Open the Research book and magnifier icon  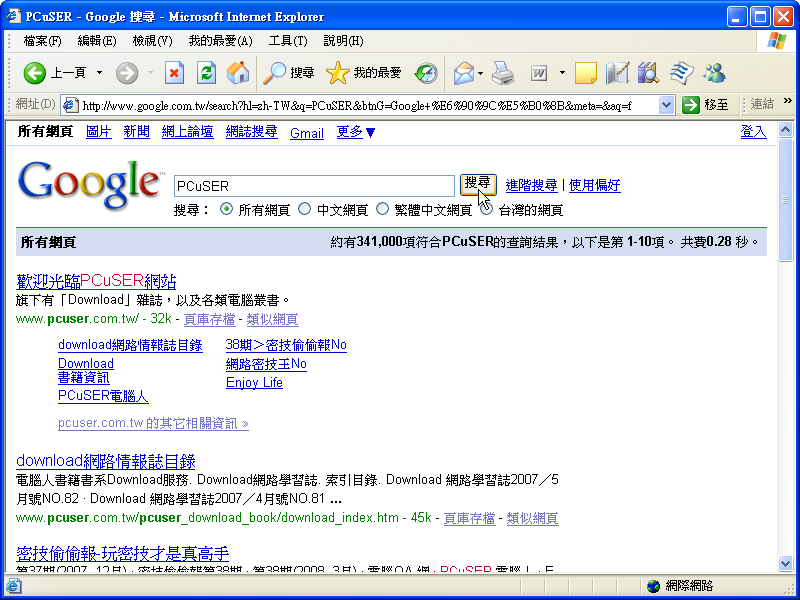pos(649,73)
